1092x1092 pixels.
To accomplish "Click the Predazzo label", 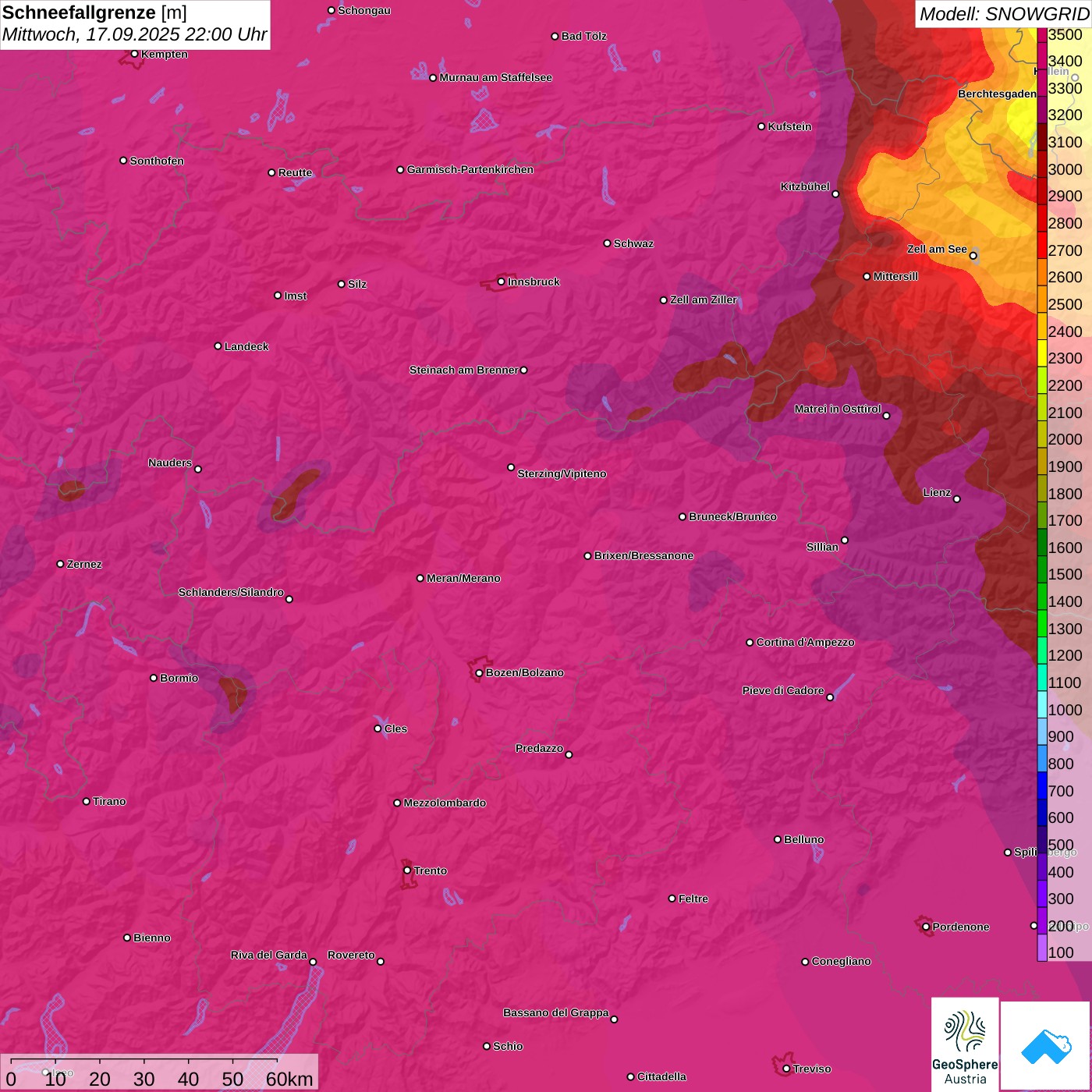I will [539, 748].
